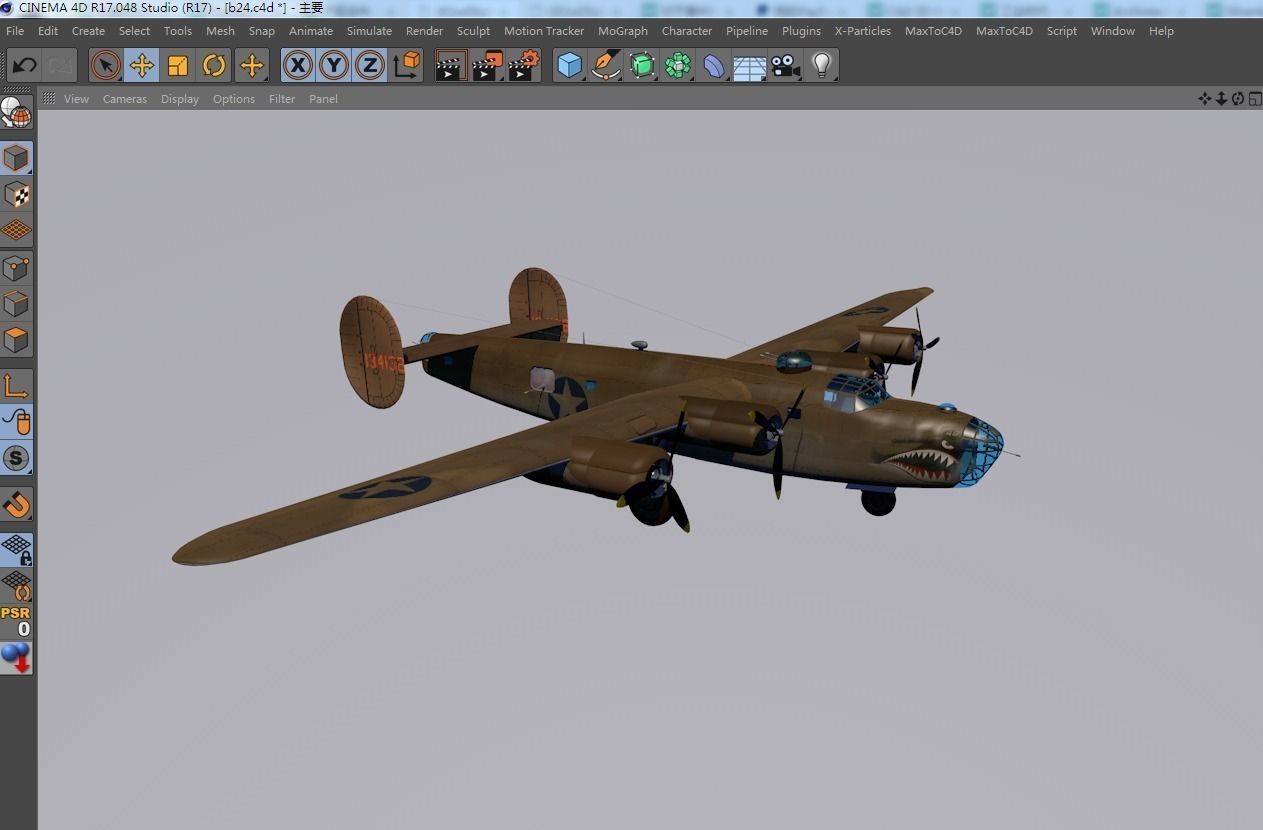Screen dimensions: 1263x830
Task: Click the Render View clapperboard icon
Action: coord(451,66)
